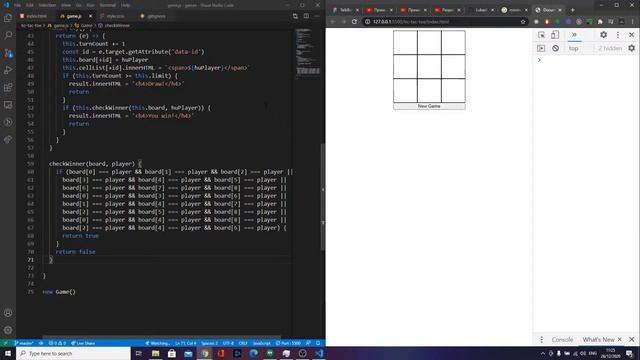Click the New Game button
The height and width of the screenshot is (360, 640).
pyautogui.click(x=429, y=106)
